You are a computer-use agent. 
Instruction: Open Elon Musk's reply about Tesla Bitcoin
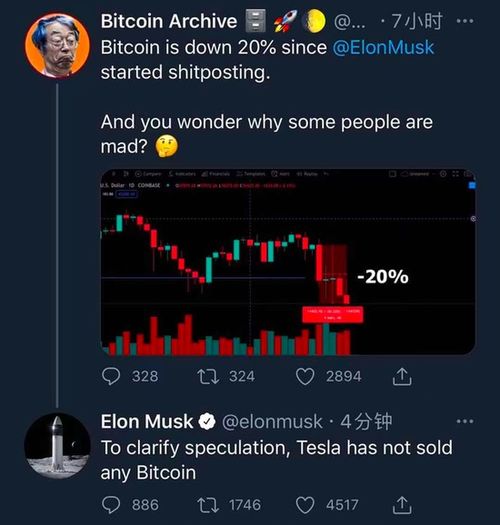pos(277,460)
